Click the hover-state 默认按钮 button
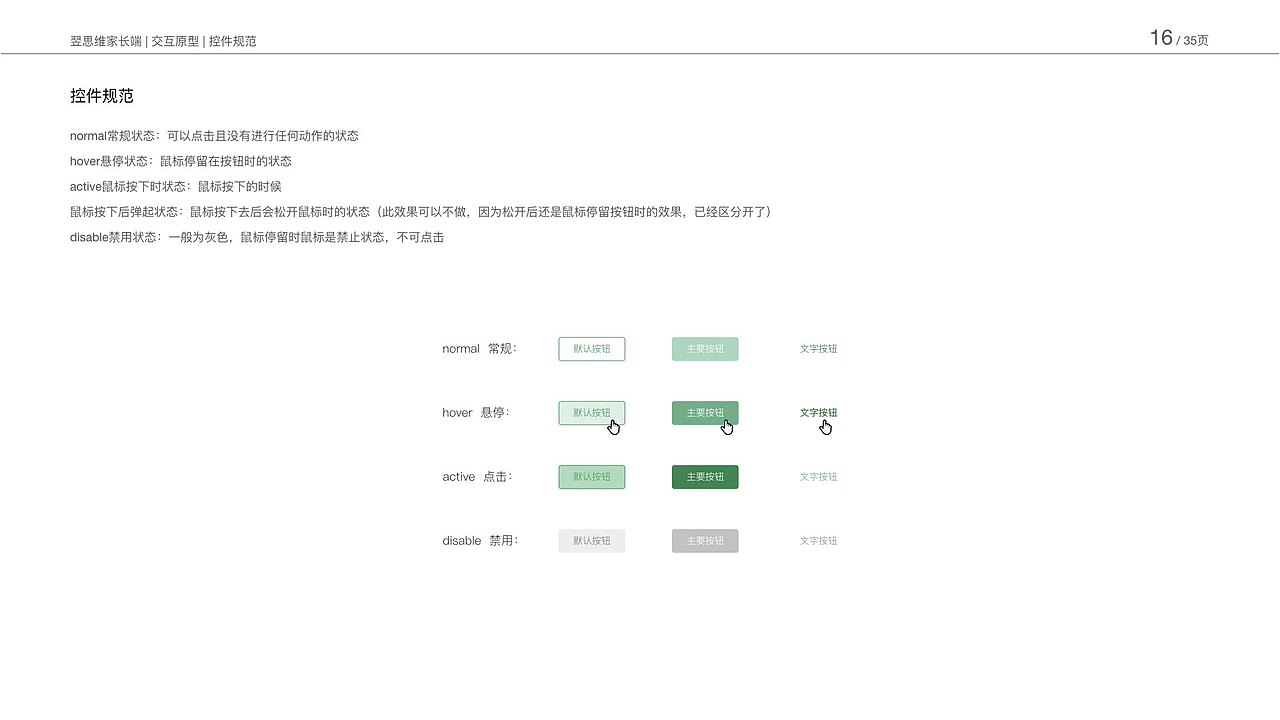The height and width of the screenshot is (720, 1280). tap(592, 413)
